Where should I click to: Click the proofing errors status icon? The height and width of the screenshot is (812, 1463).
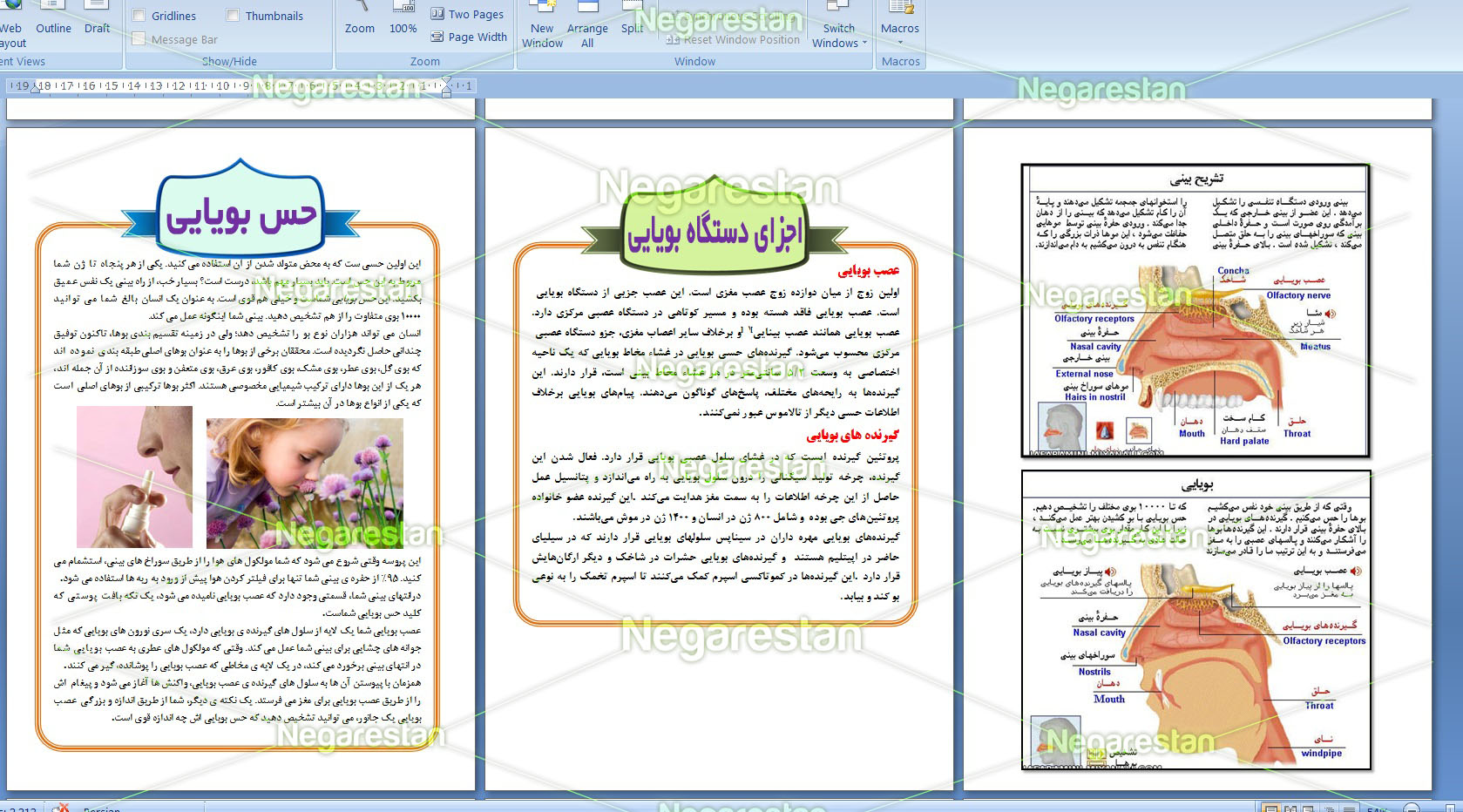[60, 808]
